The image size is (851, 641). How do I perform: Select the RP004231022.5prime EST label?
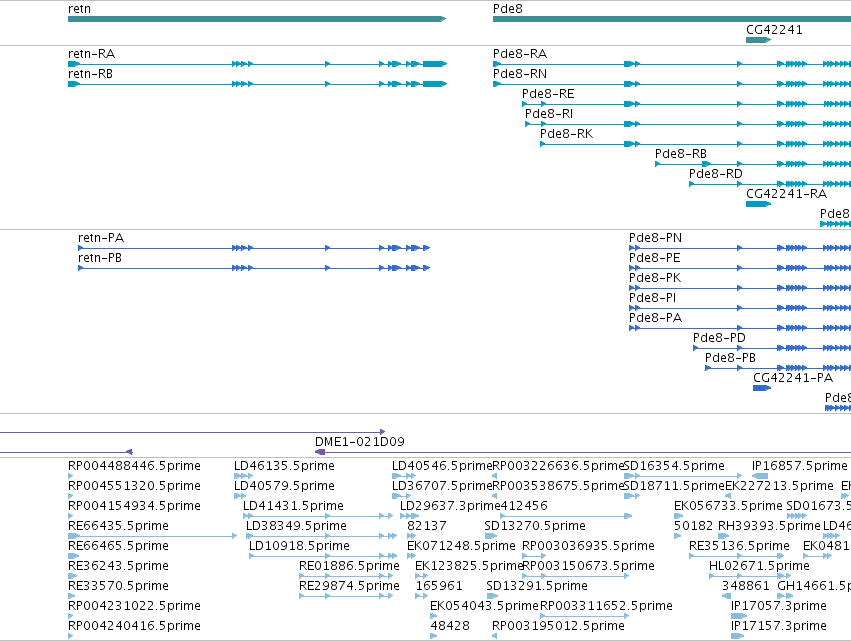click(134, 606)
